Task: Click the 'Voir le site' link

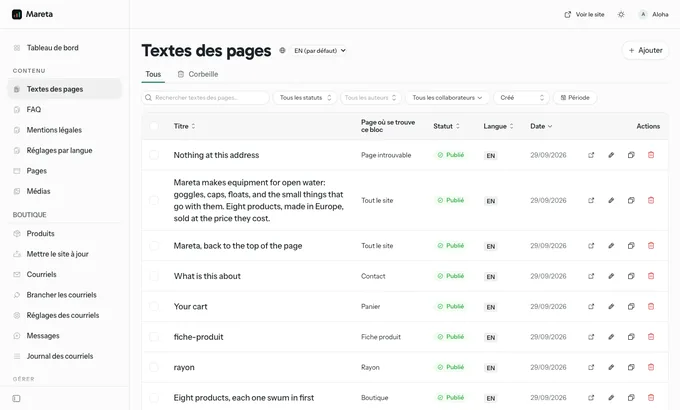Action: (x=584, y=14)
